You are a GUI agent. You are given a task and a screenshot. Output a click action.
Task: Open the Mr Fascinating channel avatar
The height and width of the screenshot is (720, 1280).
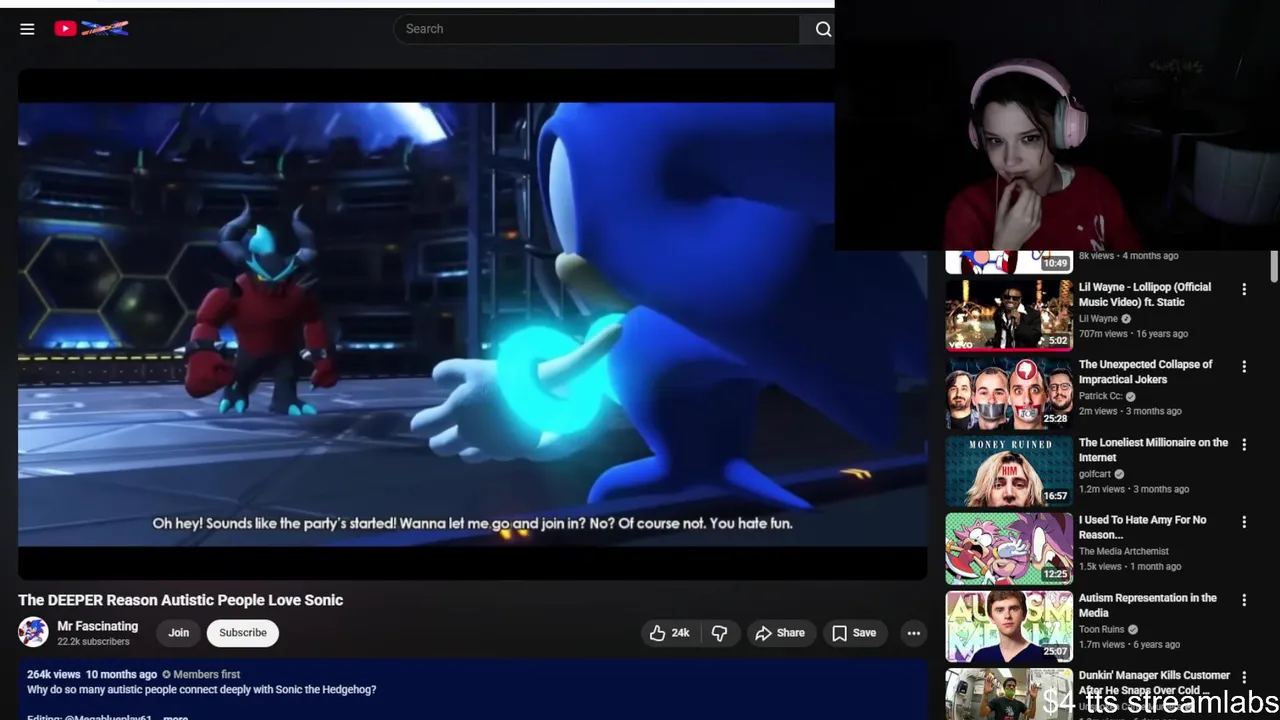pos(33,632)
